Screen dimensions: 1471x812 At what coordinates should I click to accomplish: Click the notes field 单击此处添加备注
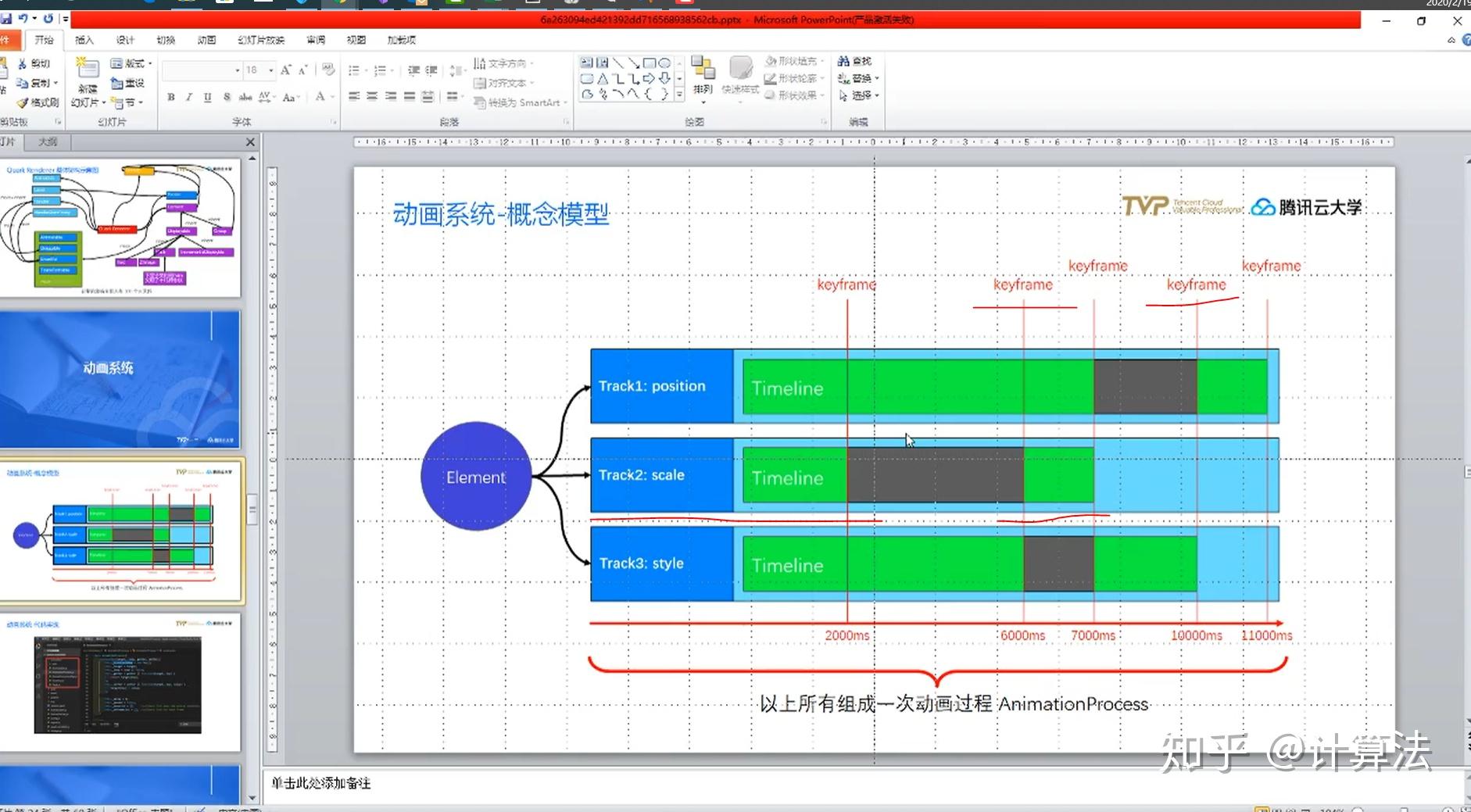[x=868, y=783]
